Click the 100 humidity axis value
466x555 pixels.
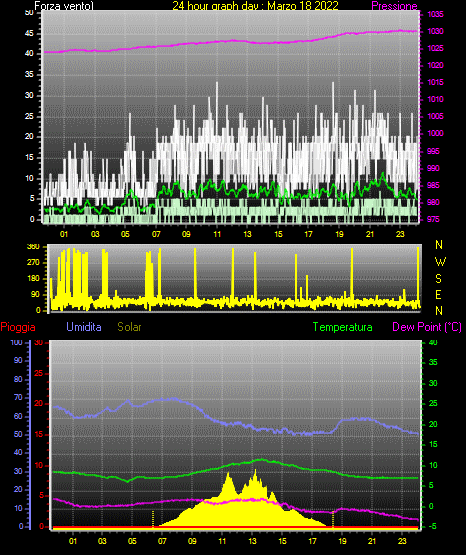(x=16, y=343)
